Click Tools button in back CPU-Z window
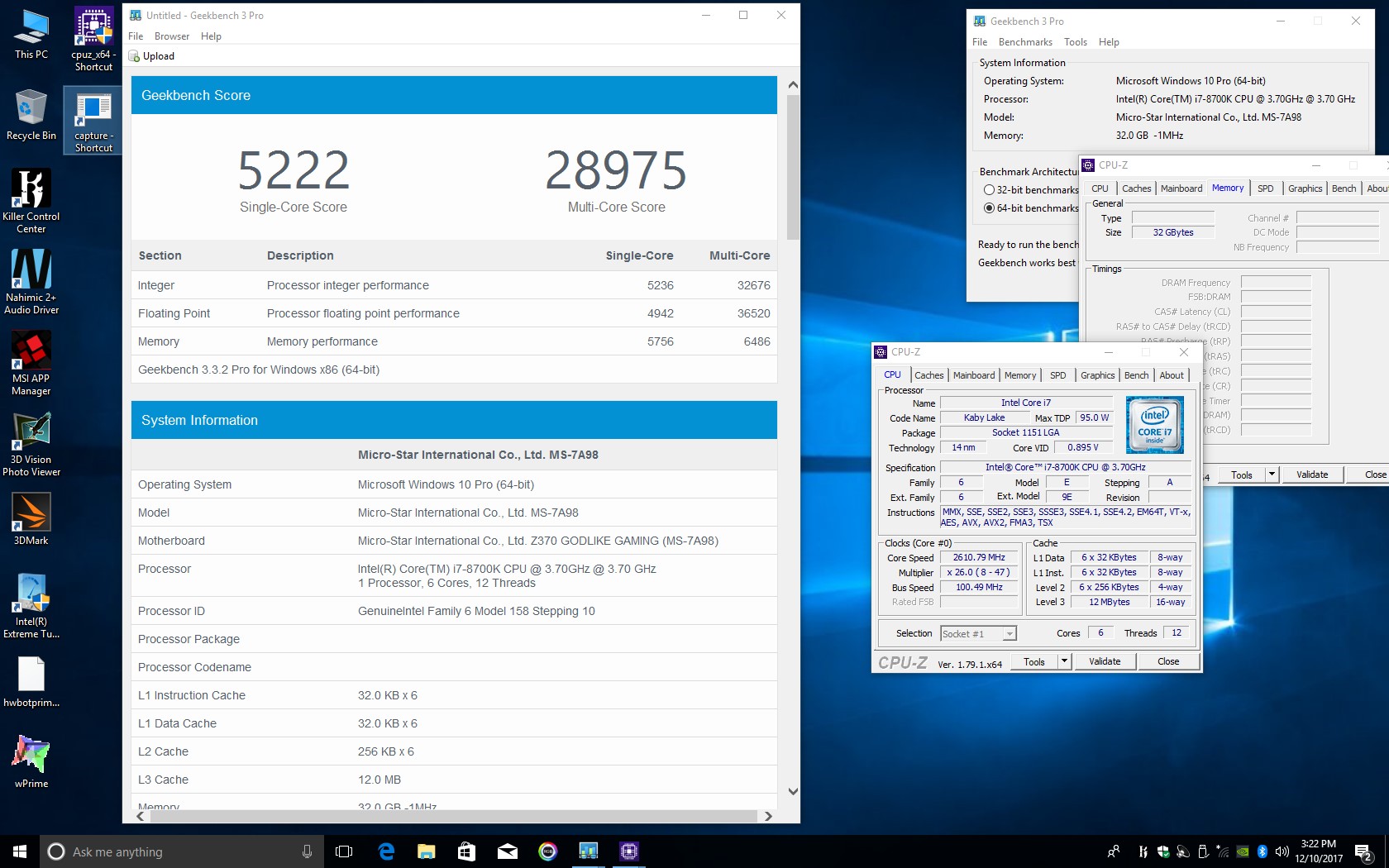 1242,475
